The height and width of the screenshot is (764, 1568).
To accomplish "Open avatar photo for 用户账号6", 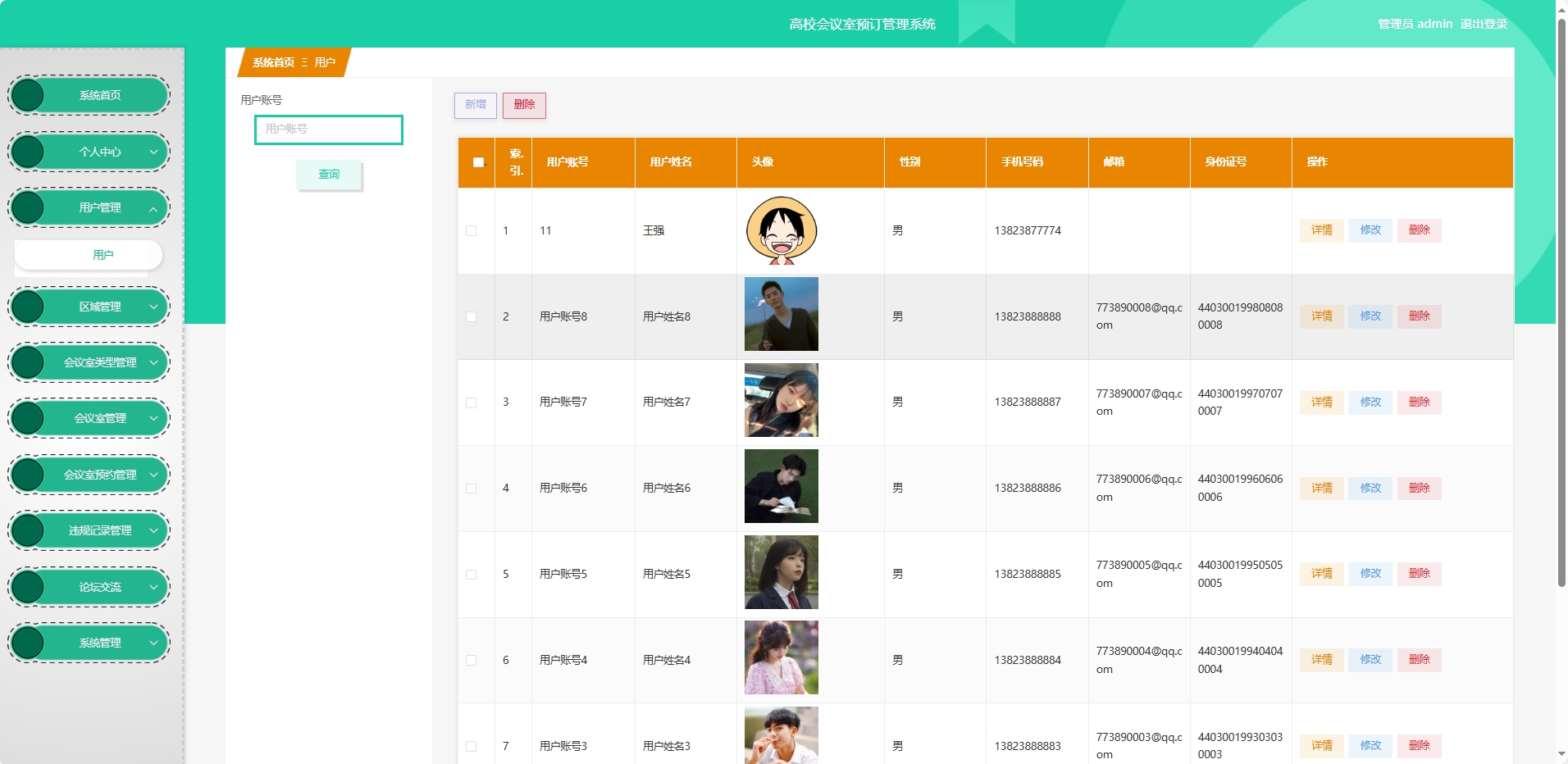I will pyautogui.click(x=782, y=486).
